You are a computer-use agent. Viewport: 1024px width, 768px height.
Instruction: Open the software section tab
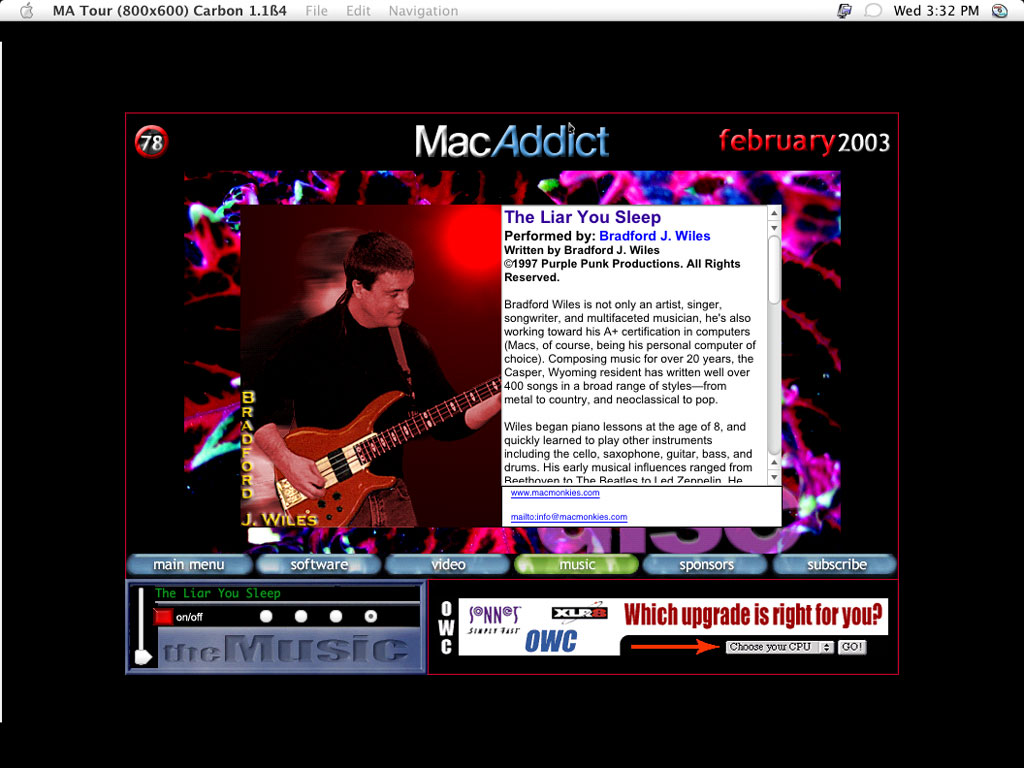tap(319, 564)
